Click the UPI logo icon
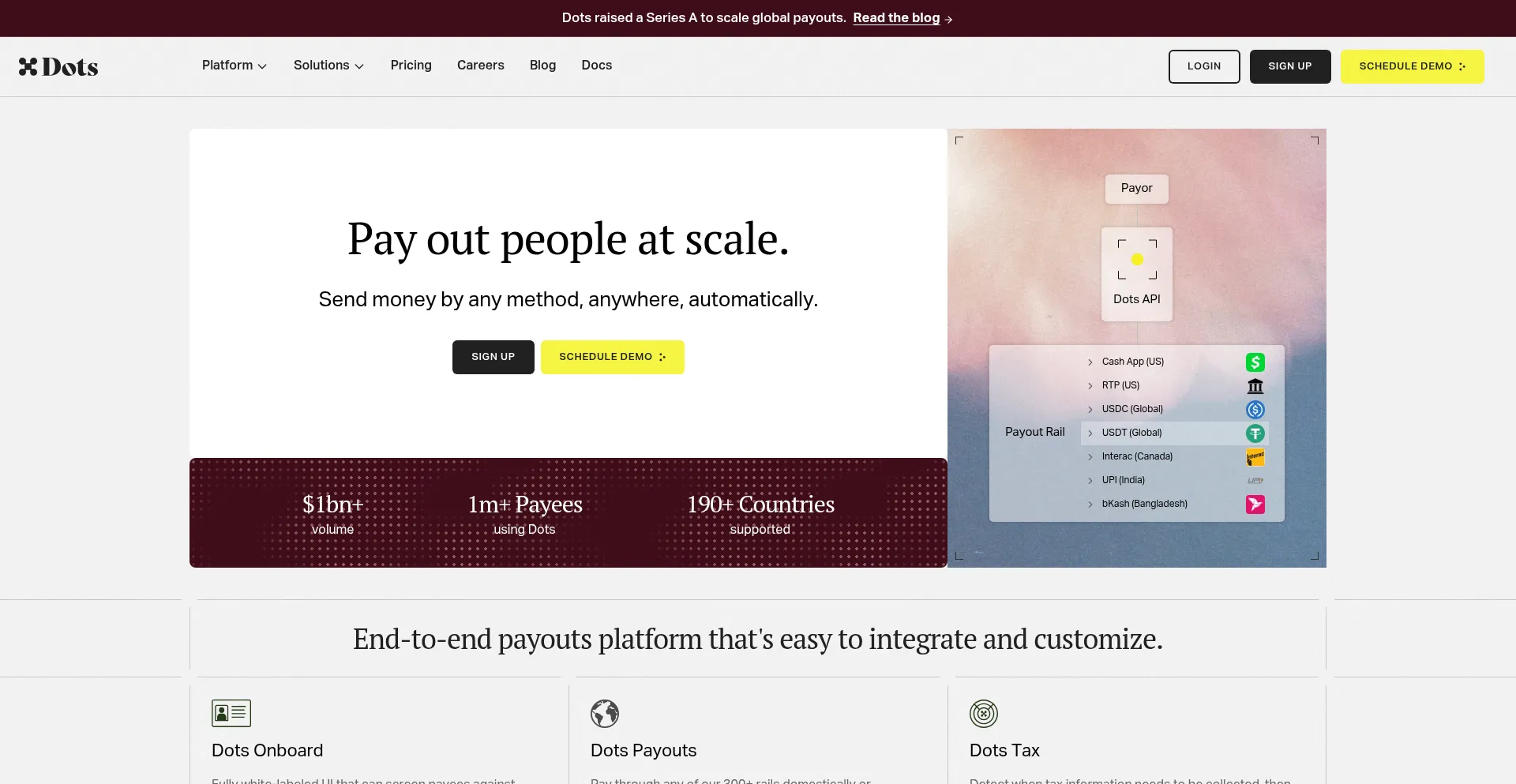Image resolution: width=1516 pixels, height=784 pixels. (x=1255, y=481)
